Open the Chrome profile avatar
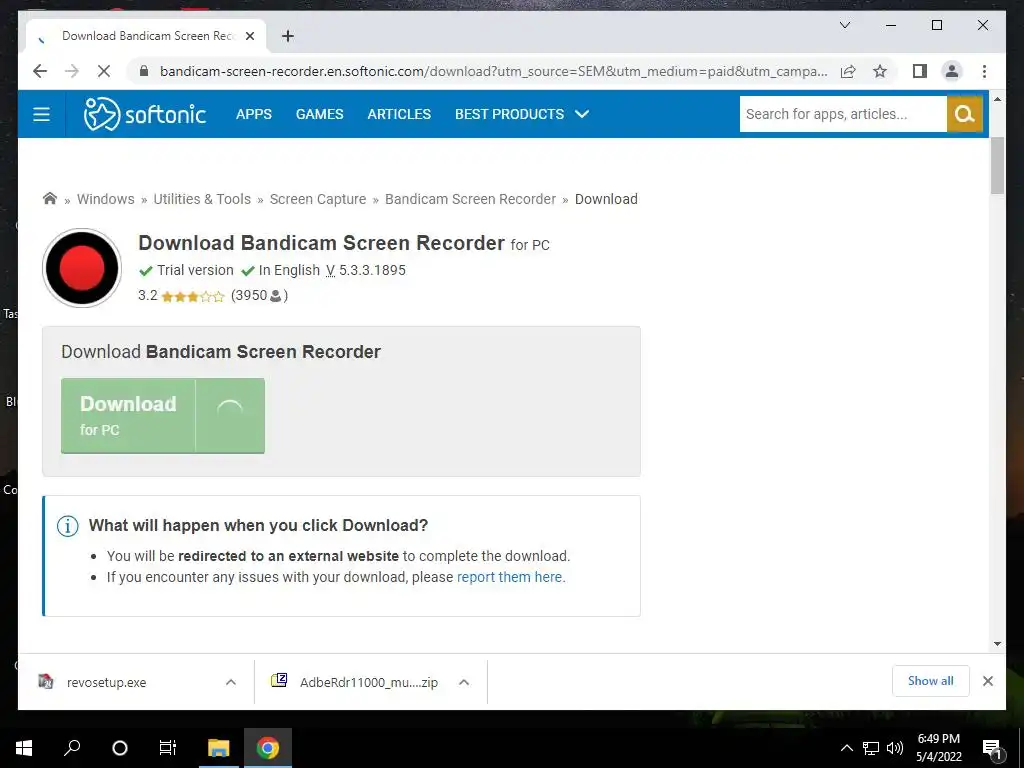This screenshot has height=768, width=1024. pyautogui.click(x=952, y=71)
